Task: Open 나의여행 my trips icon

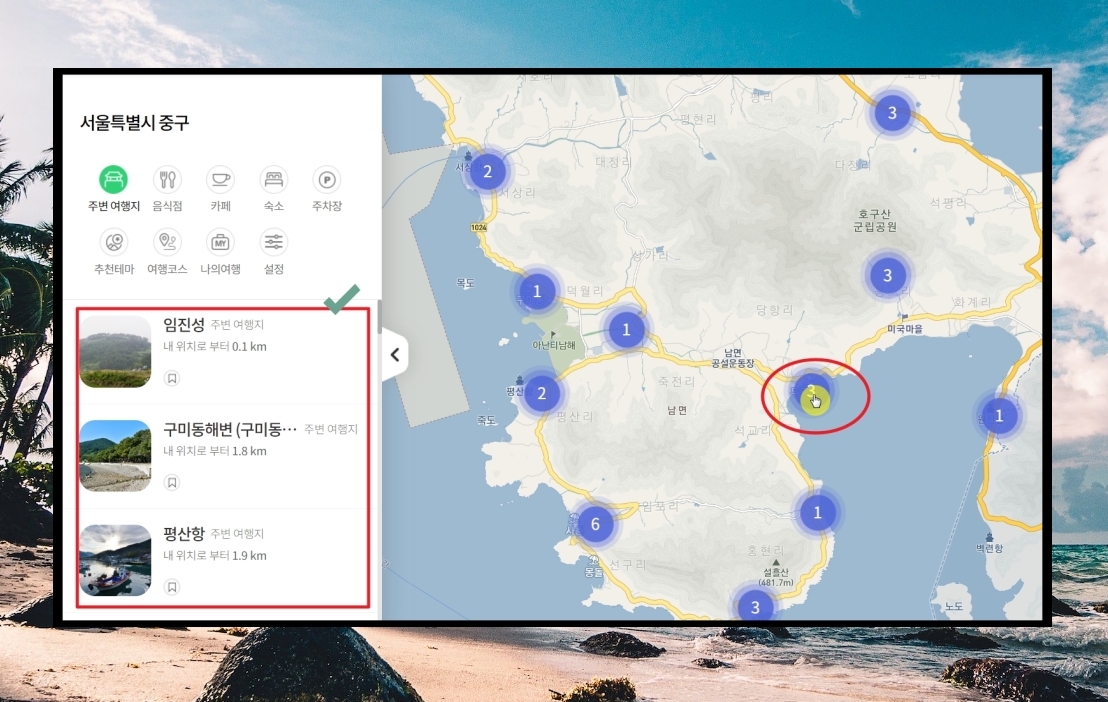Action: pos(220,242)
